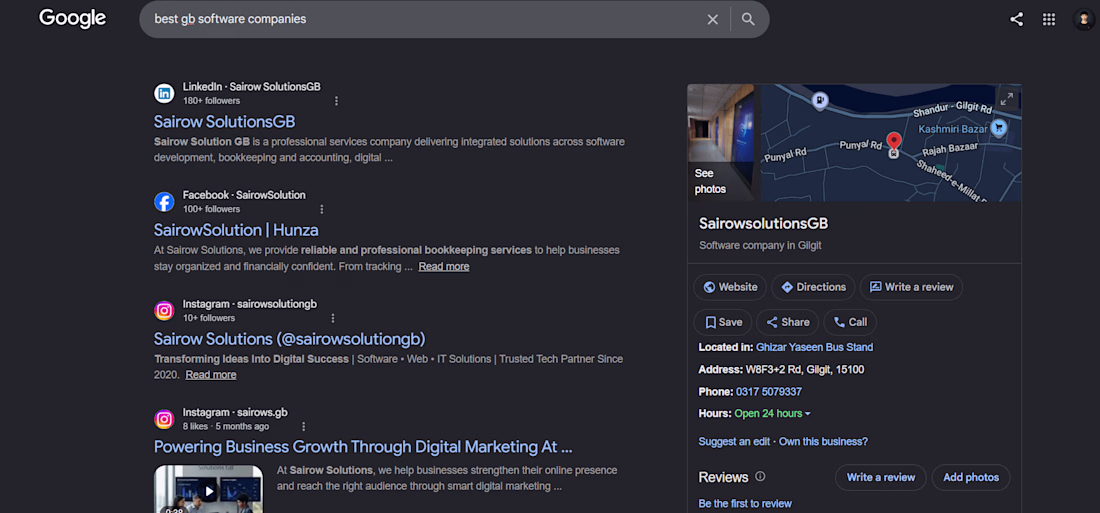Open Sairow Solutions (@sairowsolutiongb) result
Image resolution: width=1100 pixels, height=513 pixels.
click(290, 338)
